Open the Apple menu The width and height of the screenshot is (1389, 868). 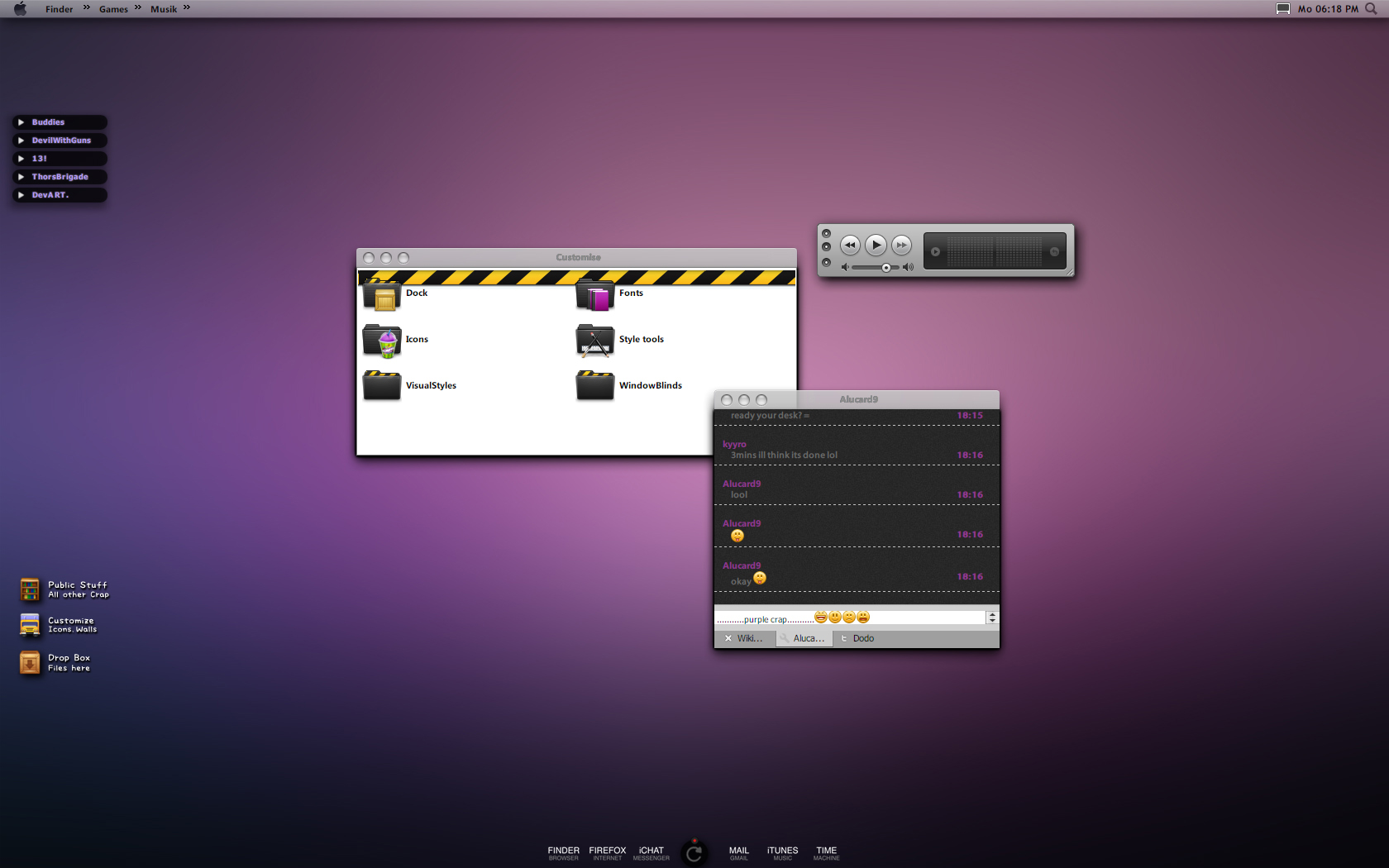point(20,9)
